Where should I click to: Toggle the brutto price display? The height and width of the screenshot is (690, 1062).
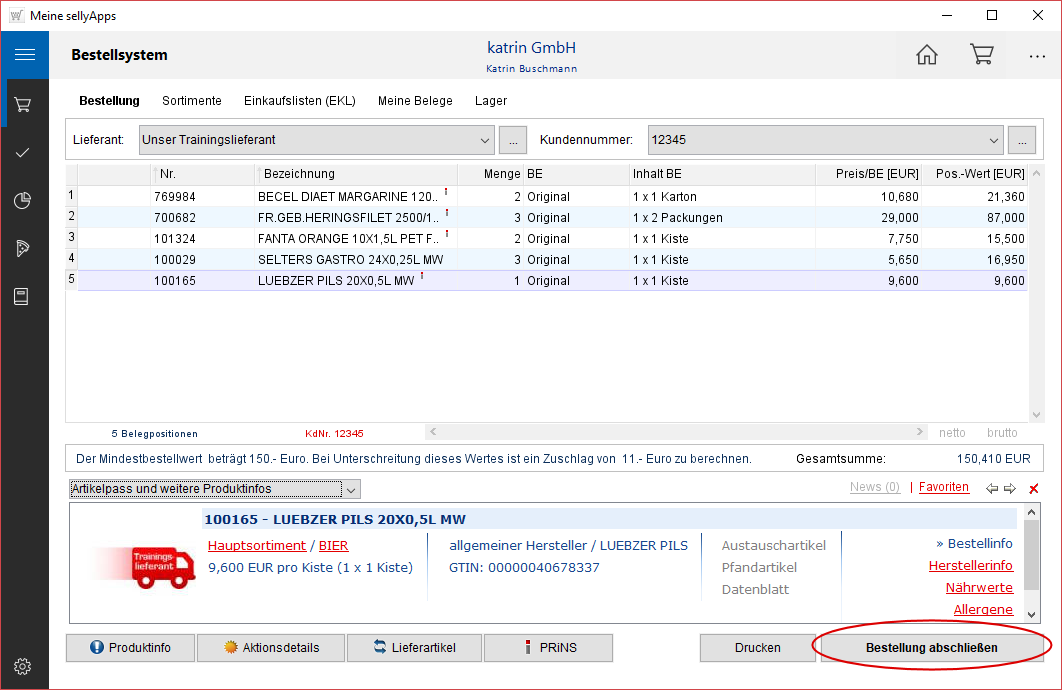pos(1002,433)
